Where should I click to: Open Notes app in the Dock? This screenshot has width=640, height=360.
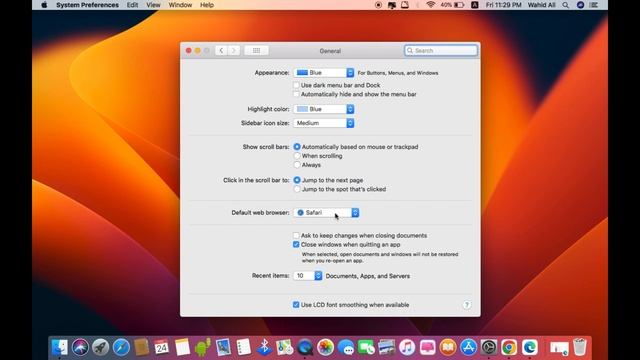click(x=182, y=347)
